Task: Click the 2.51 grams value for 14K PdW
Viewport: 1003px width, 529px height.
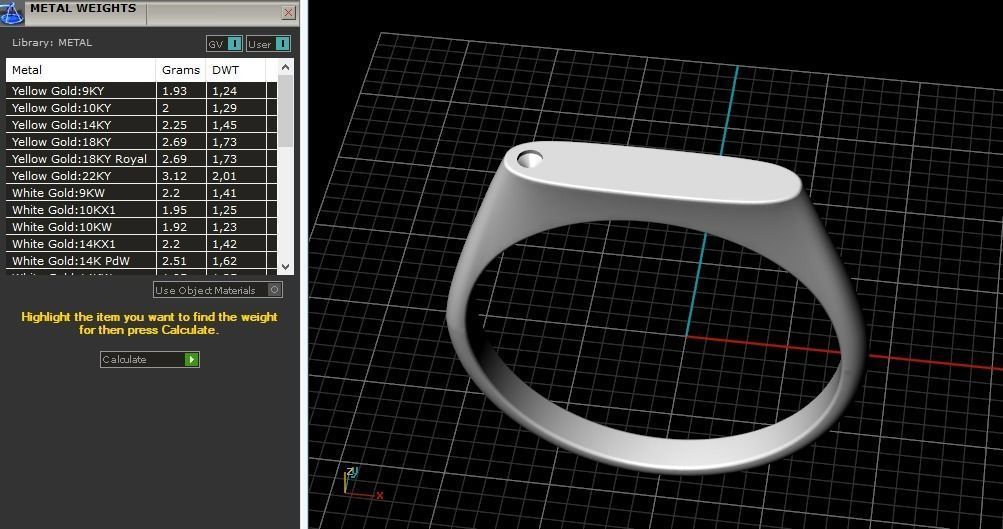Action: [175, 261]
